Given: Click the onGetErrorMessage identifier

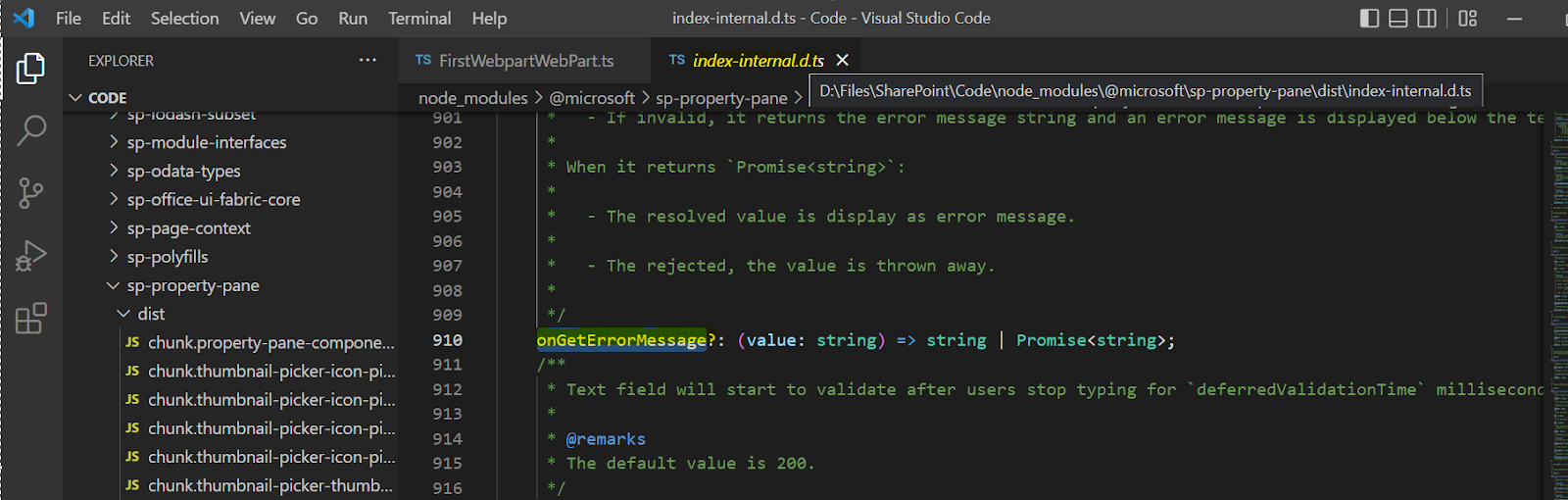Looking at the screenshot, I should [x=621, y=340].
